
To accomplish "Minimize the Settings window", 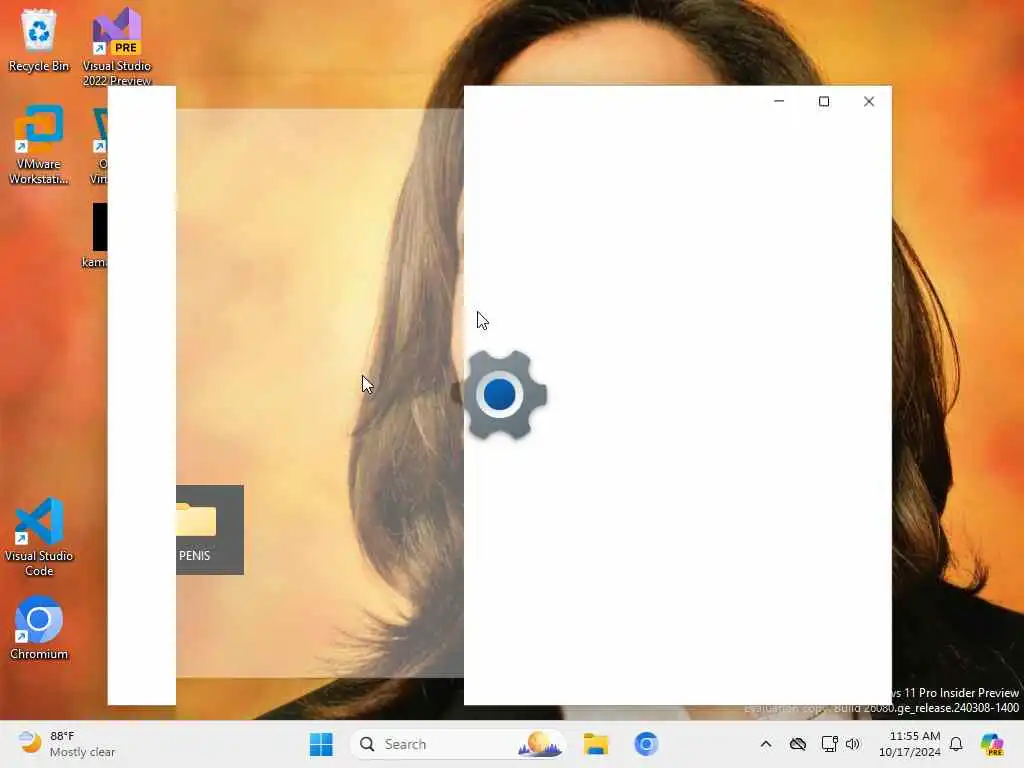I will pyautogui.click(x=779, y=101).
